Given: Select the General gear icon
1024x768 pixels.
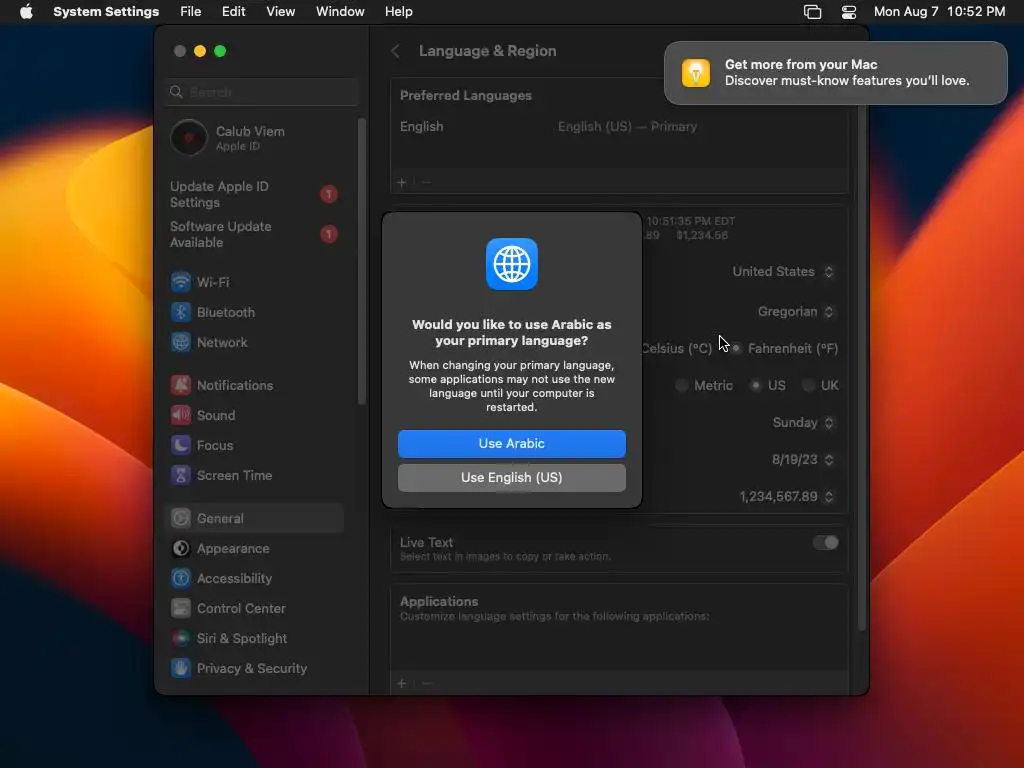Looking at the screenshot, I should [181, 519].
